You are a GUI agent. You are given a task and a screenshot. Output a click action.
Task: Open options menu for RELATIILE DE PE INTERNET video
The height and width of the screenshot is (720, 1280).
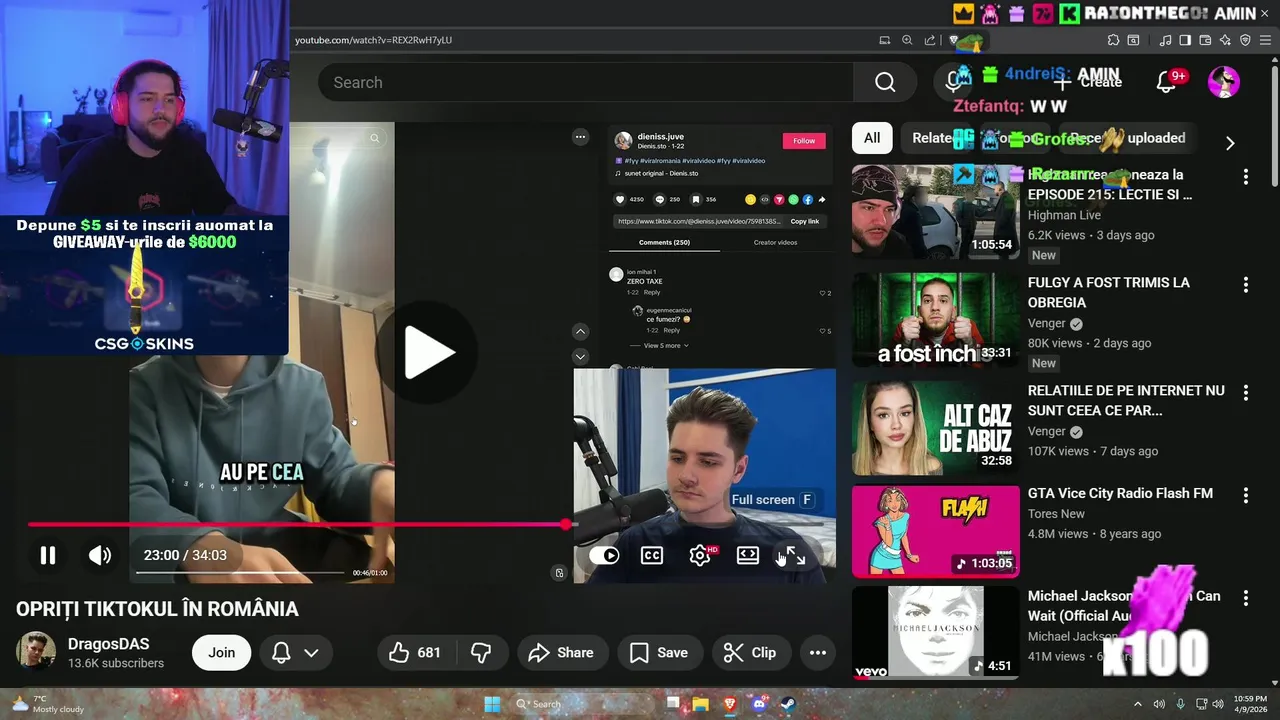[x=1245, y=393]
